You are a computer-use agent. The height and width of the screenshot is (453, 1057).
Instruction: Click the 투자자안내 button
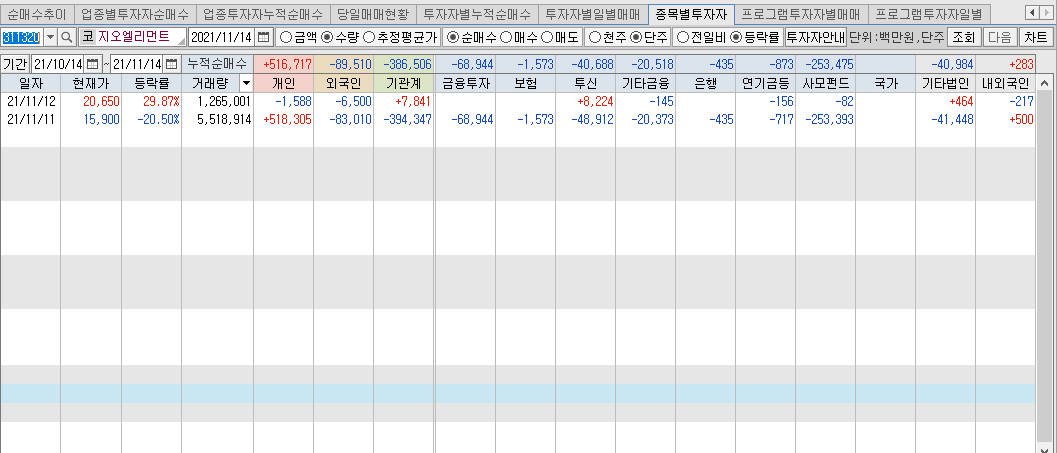pyautogui.click(x=816, y=37)
